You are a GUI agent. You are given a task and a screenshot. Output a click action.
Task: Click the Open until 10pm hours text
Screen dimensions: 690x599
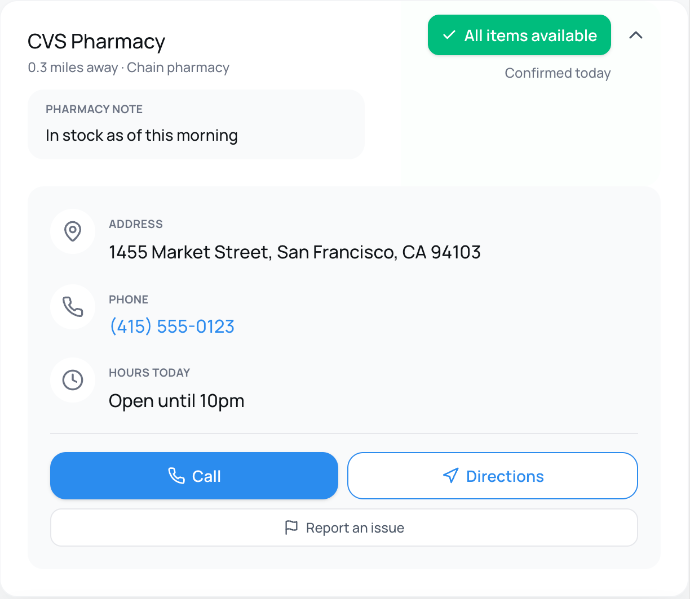(x=176, y=401)
